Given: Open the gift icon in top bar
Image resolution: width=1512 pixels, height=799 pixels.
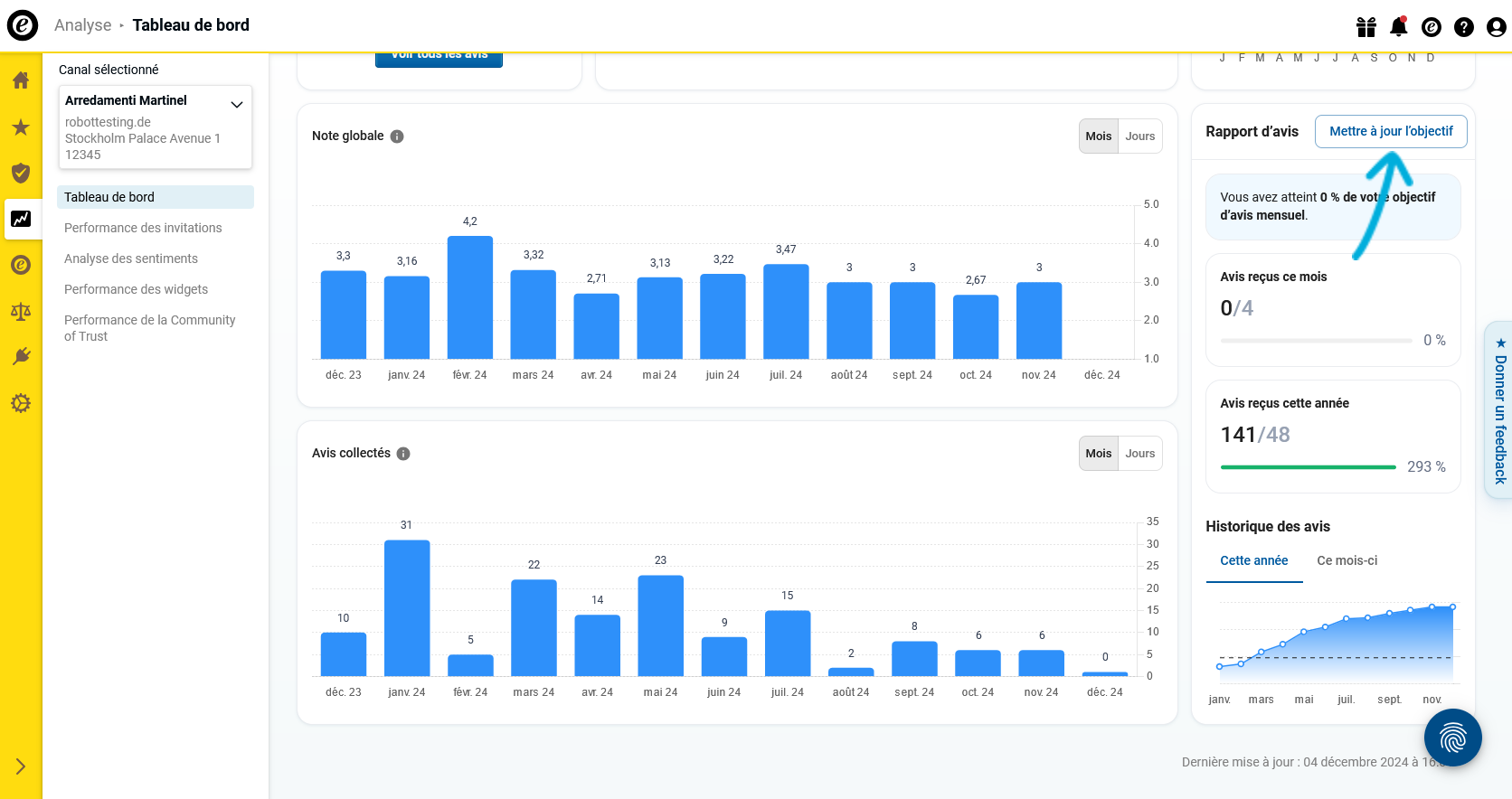Looking at the screenshot, I should [1366, 27].
